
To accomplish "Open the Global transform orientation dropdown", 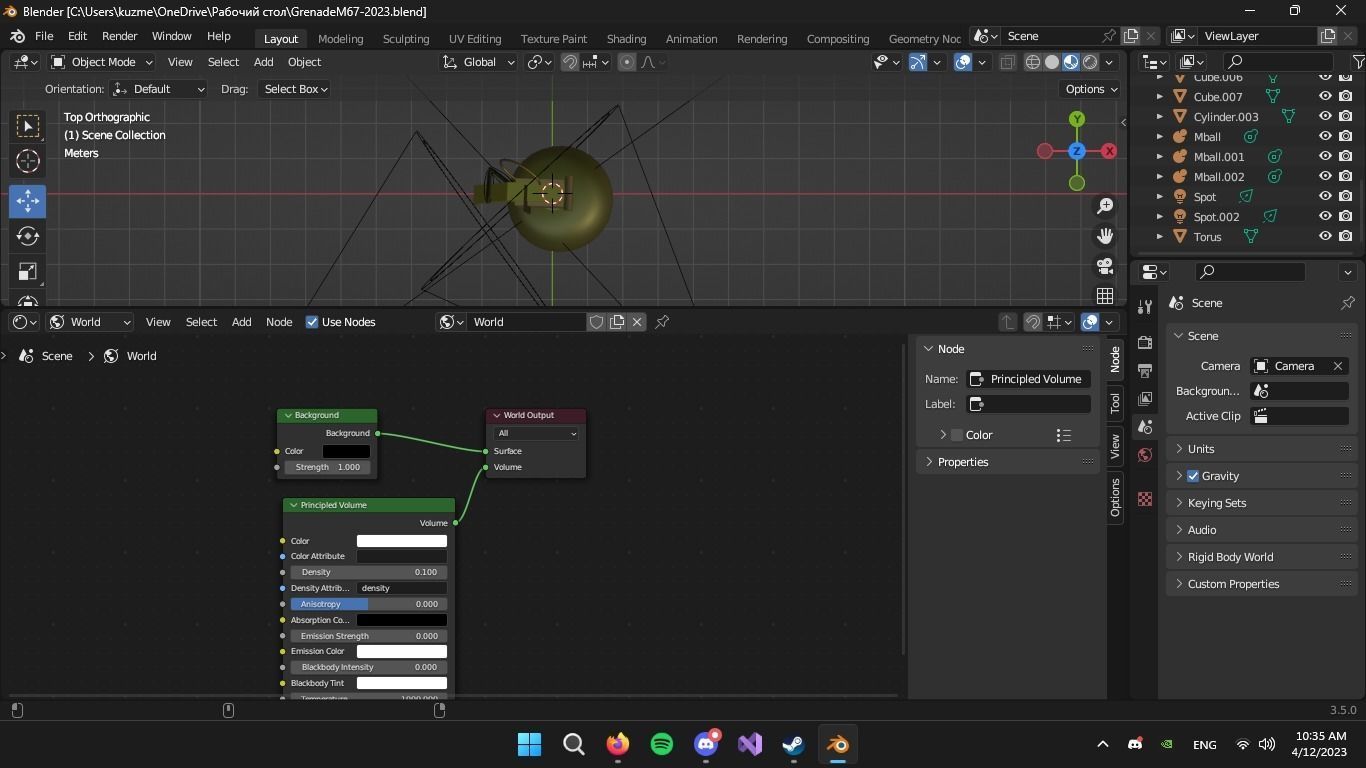I will pyautogui.click(x=478, y=62).
